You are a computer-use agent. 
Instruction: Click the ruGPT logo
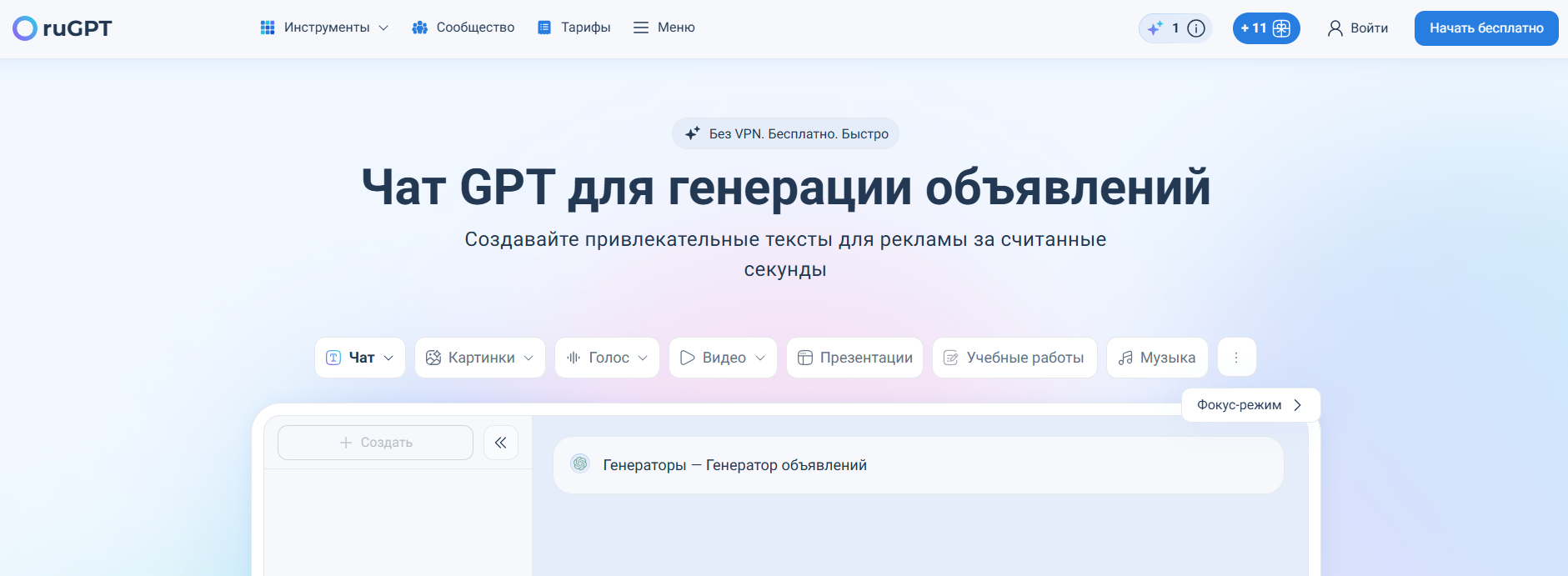[x=63, y=28]
